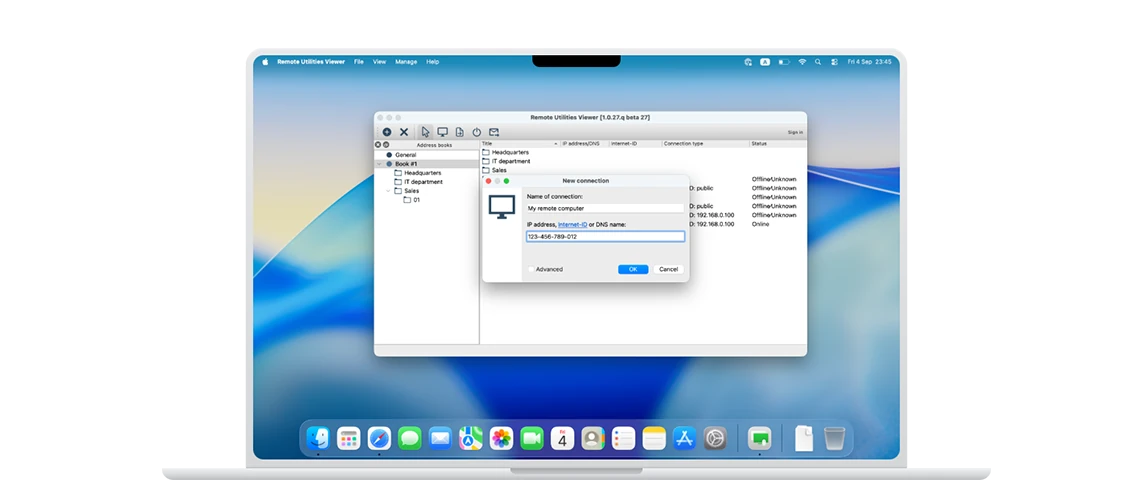Open Messages from the dock
The image size is (1128, 480).
coord(409,438)
